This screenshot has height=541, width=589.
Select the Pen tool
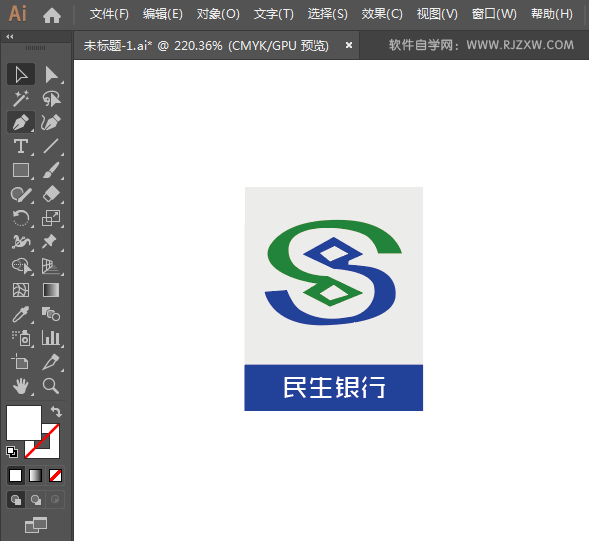(21, 122)
